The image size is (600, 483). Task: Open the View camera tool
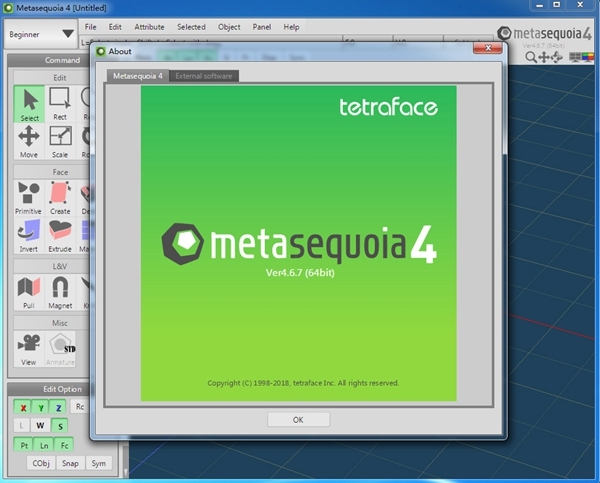click(29, 349)
